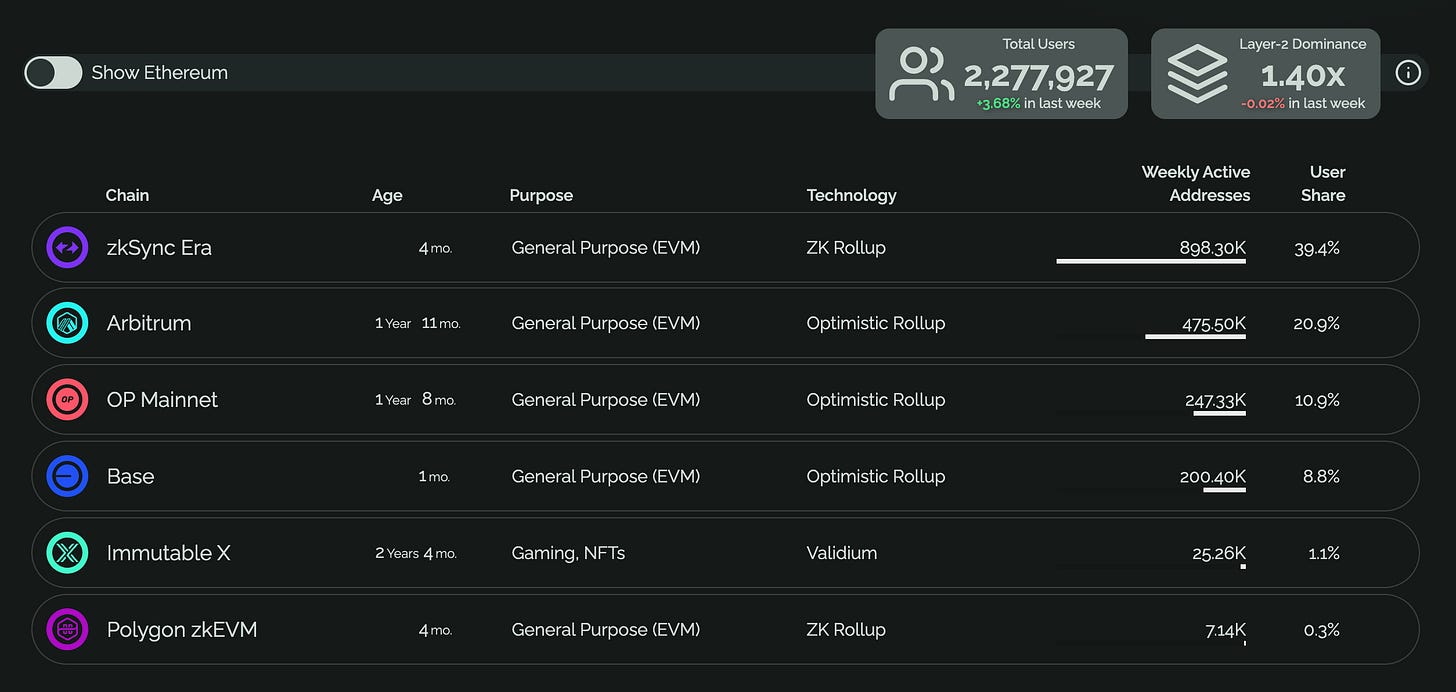Sort by the Purpose column header
The height and width of the screenshot is (692, 1456).
(541, 196)
